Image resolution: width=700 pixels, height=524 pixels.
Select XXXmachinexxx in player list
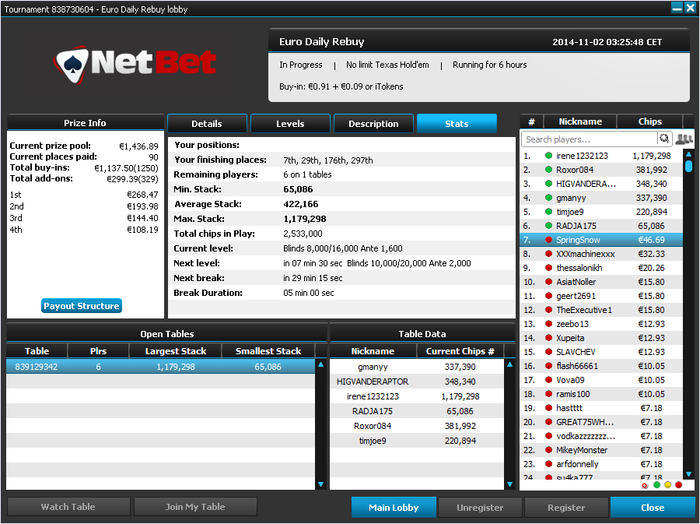point(601,254)
